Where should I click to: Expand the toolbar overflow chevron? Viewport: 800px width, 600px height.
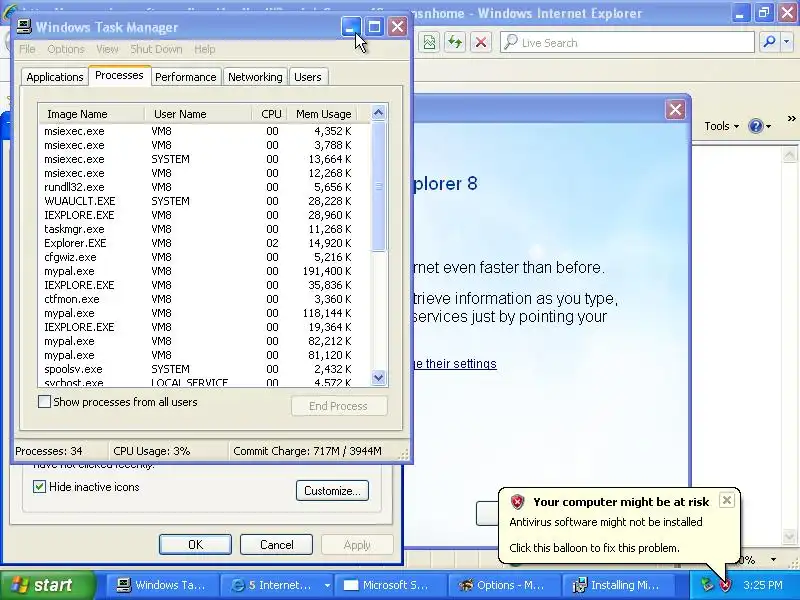click(791, 119)
